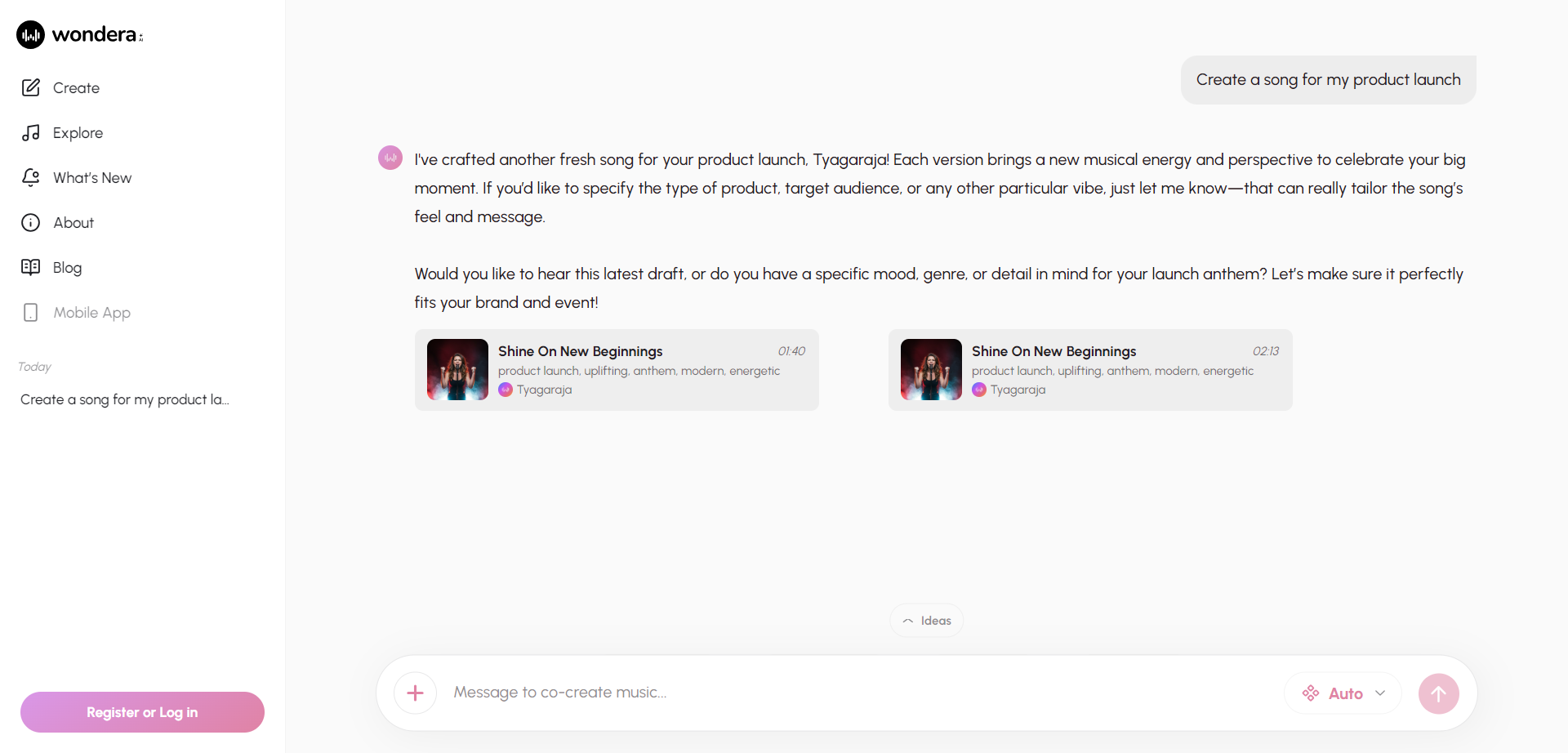Click the What's New bell icon
Viewport: 1568px width, 753px height.
[x=31, y=178]
